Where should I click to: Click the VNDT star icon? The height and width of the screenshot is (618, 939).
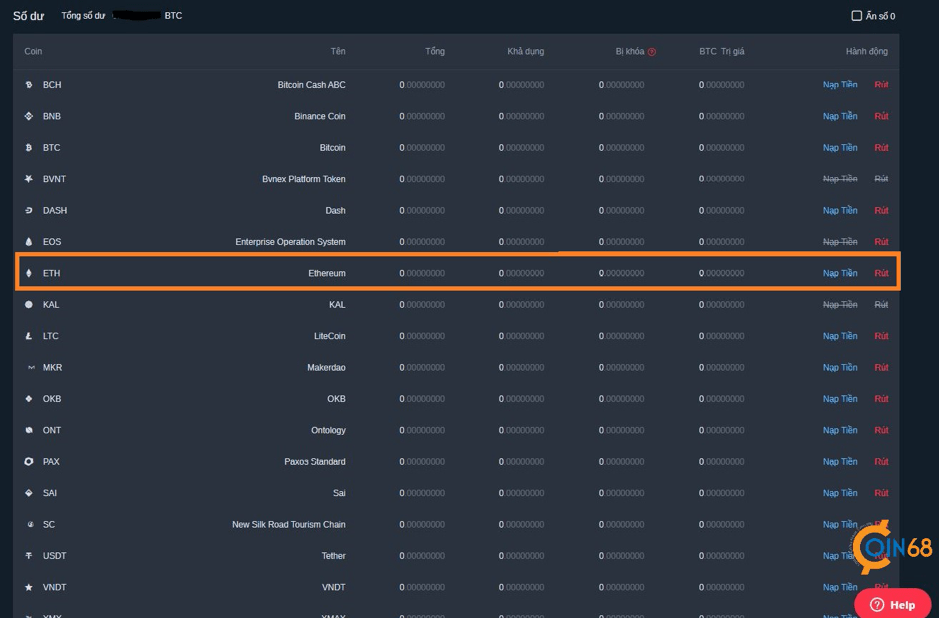click(29, 587)
